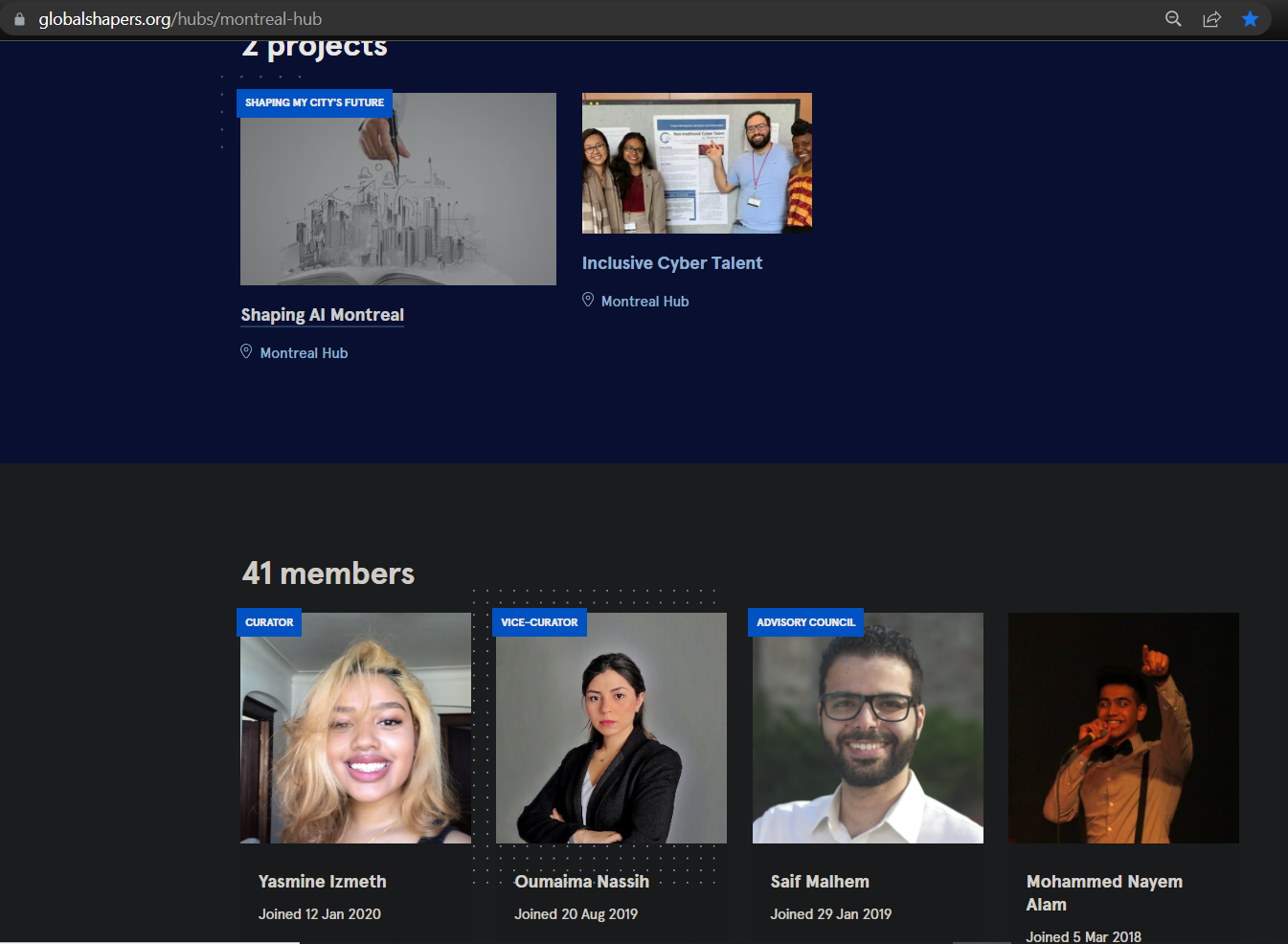Image resolution: width=1288 pixels, height=944 pixels.
Task: Click the name Mohammed Nayem Alam
Action: (x=1104, y=893)
